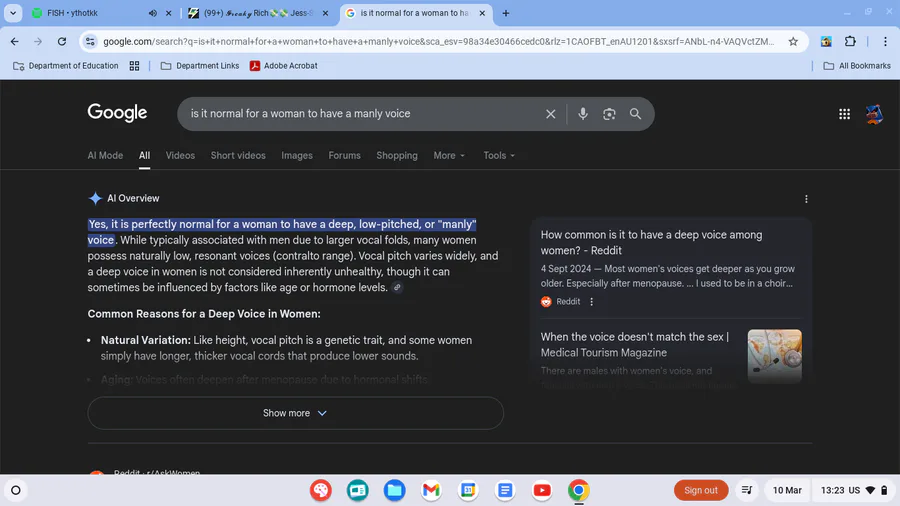Click the Sign out button
The height and width of the screenshot is (506, 900).
(x=701, y=490)
